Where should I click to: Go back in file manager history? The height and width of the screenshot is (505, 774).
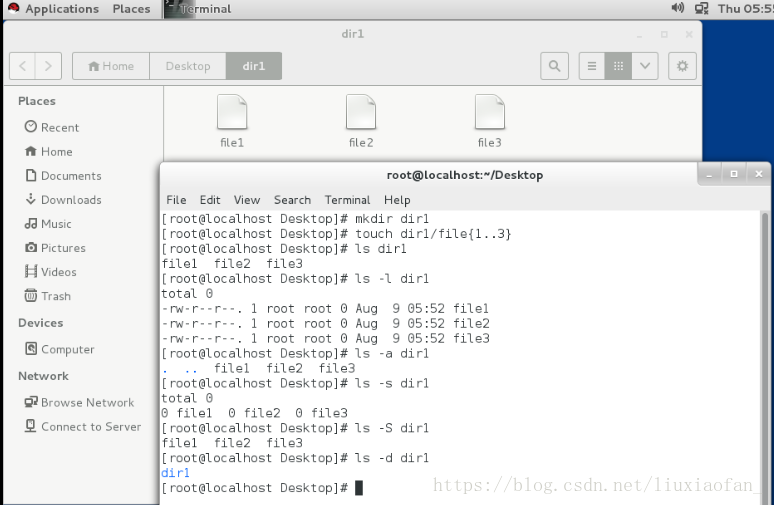(22, 66)
